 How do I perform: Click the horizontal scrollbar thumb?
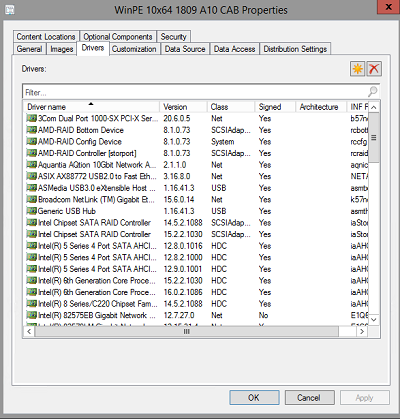(x=187, y=332)
